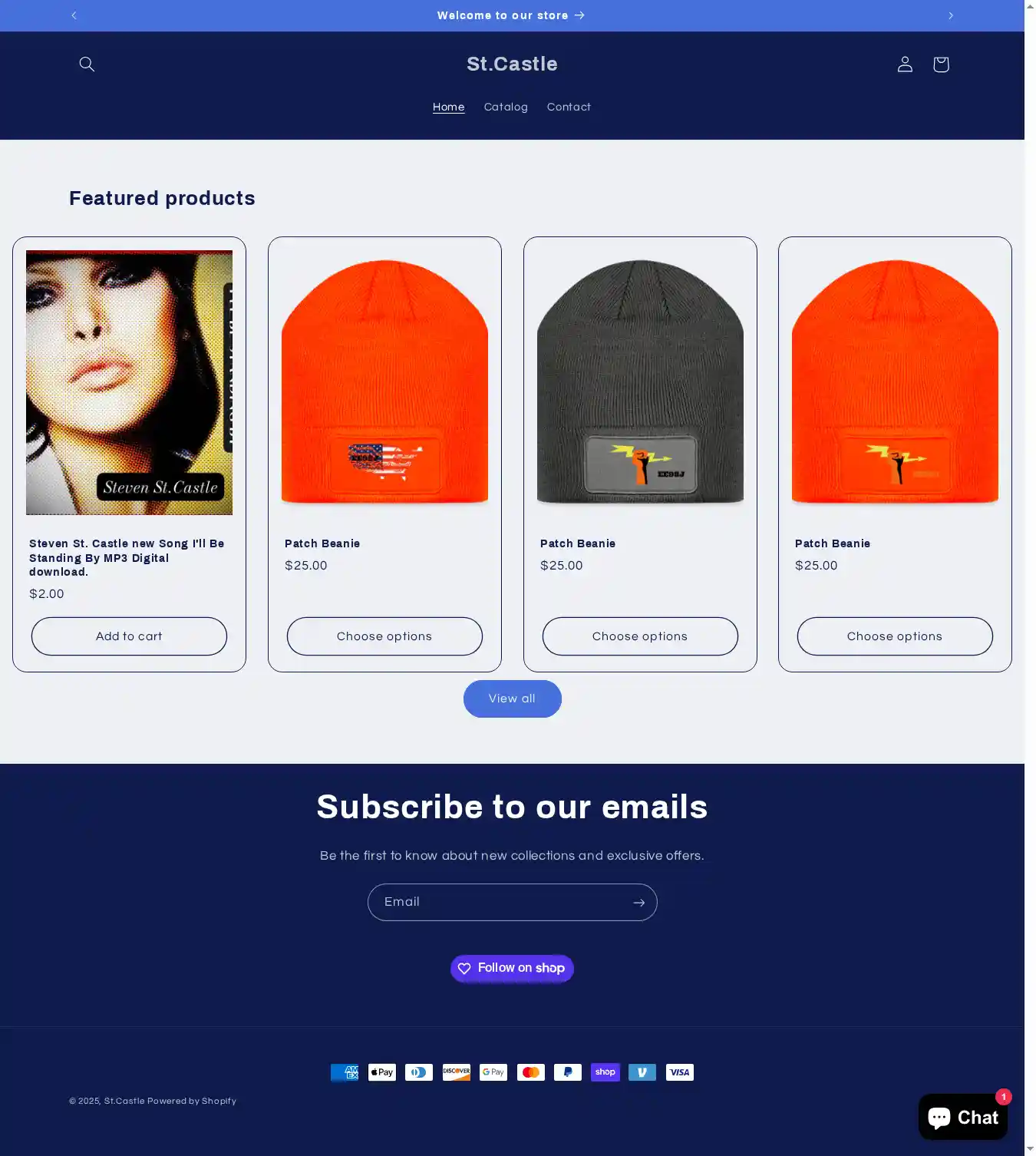Click the PayPal payment icon
Screen dimensions: 1036x1156
568,1072
